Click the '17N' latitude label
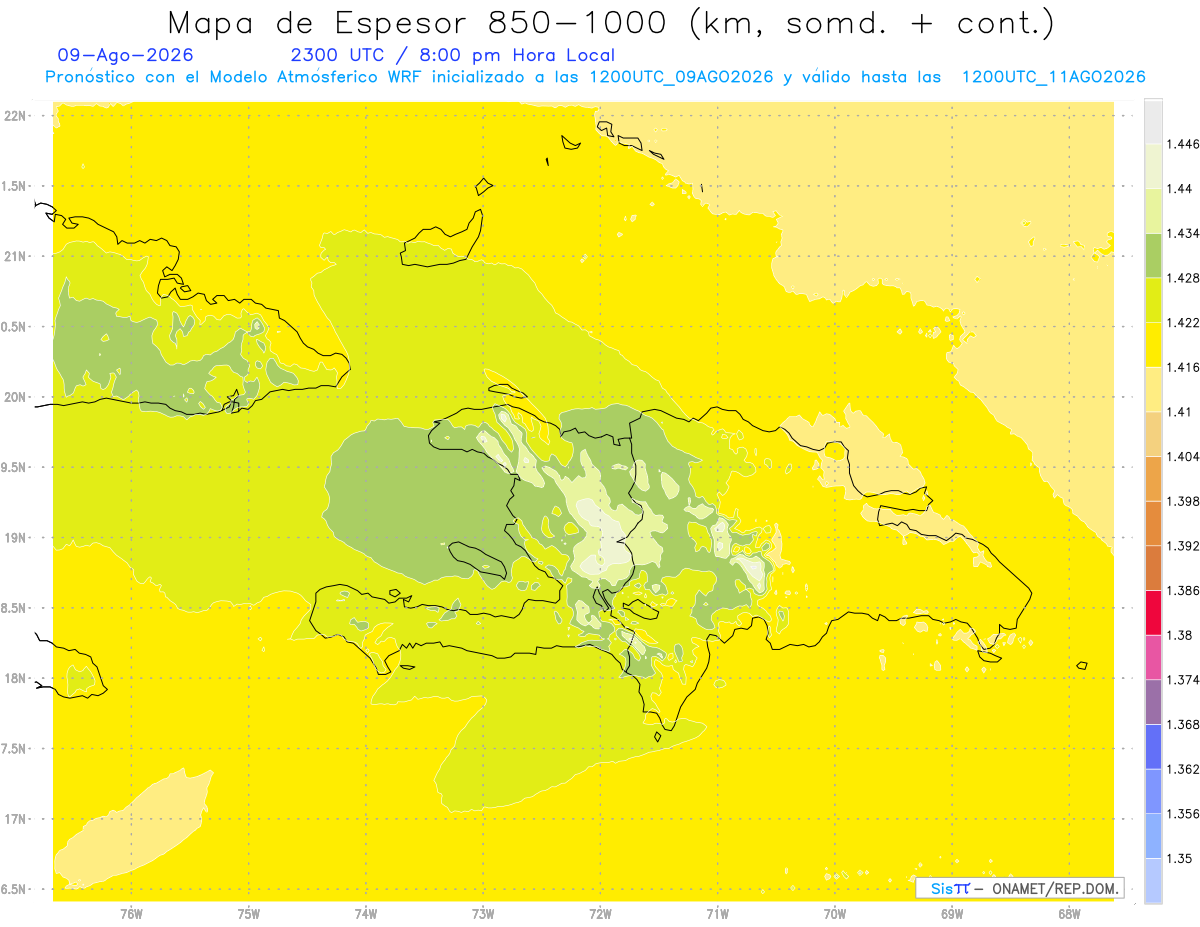Viewport: 1200px width, 927px height. [16, 819]
